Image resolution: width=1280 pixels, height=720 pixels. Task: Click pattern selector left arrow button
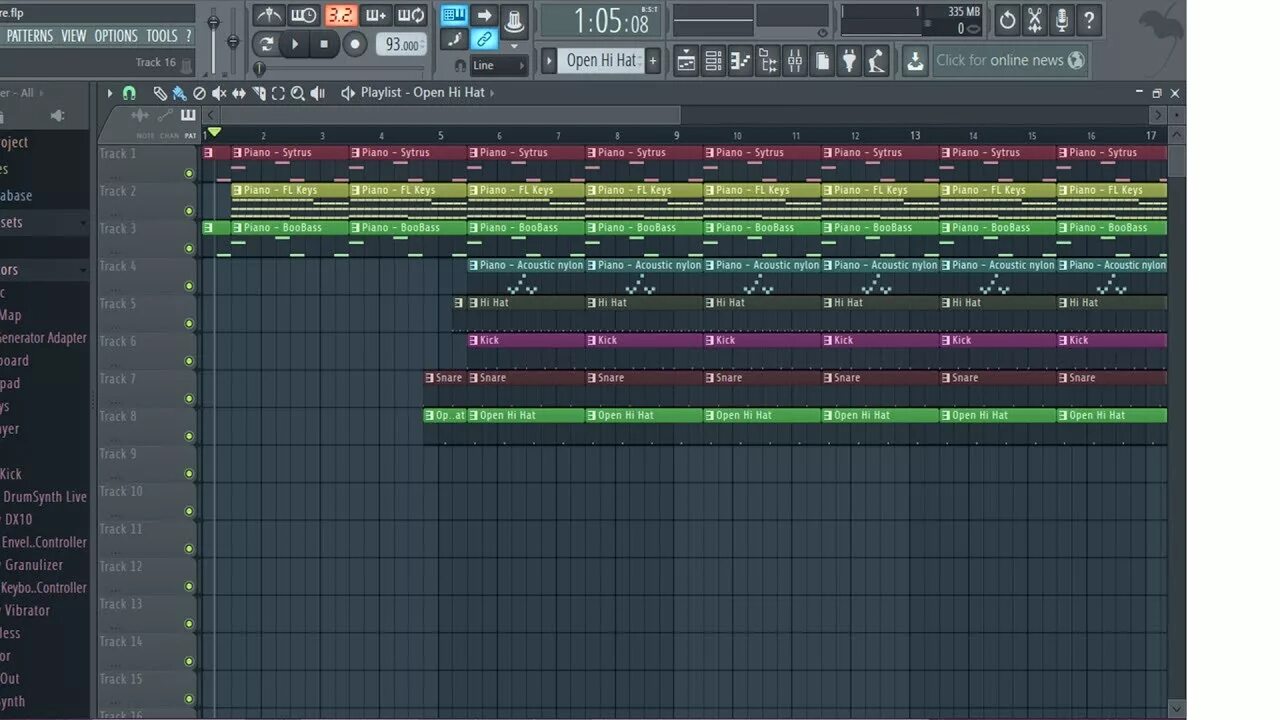click(x=549, y=61)
